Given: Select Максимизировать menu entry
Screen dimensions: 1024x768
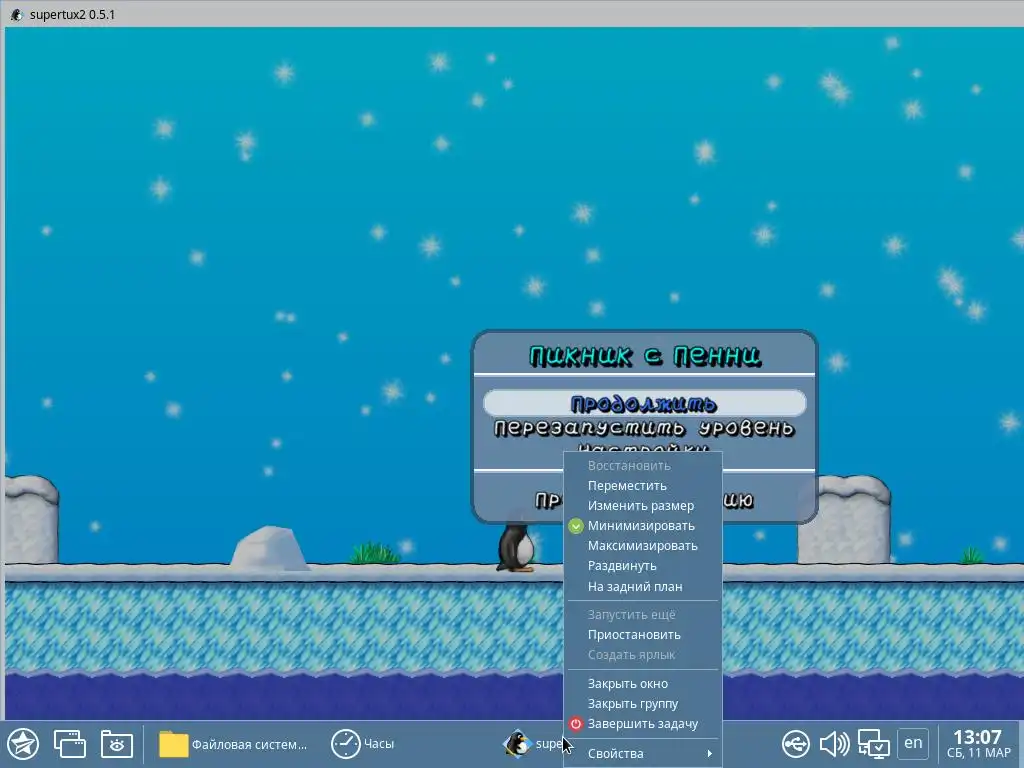Looking at the screenshot, I should 643,546.
